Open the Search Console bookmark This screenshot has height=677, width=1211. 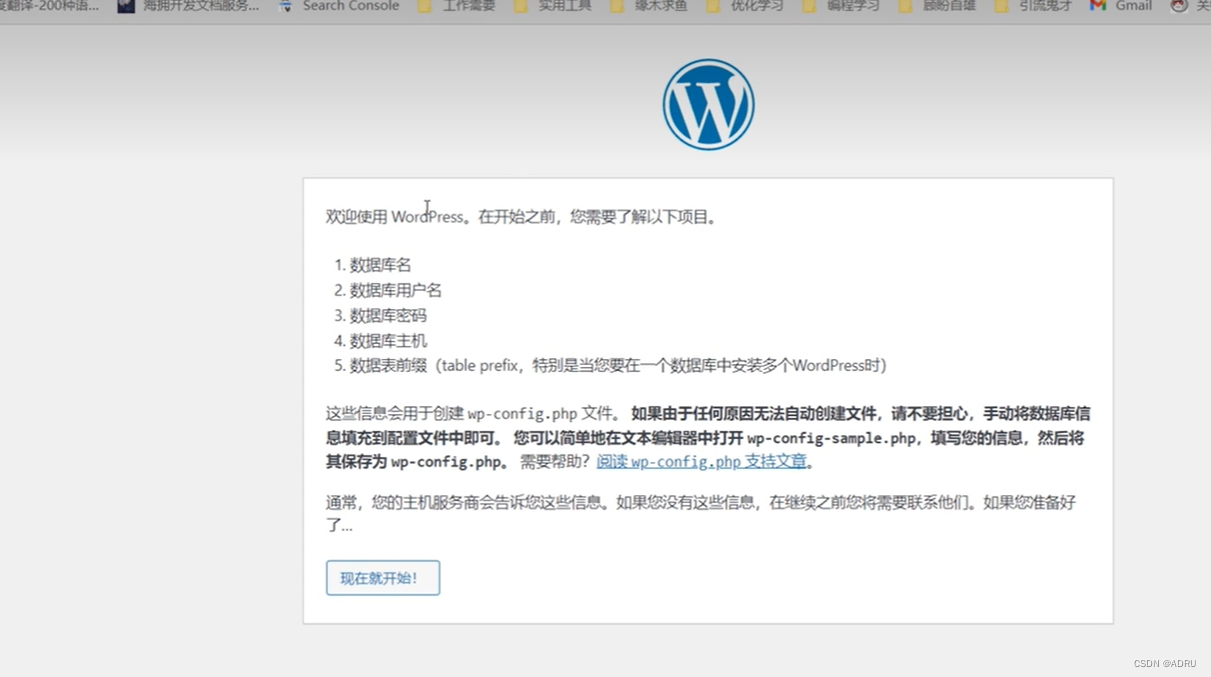coord(338,6)
